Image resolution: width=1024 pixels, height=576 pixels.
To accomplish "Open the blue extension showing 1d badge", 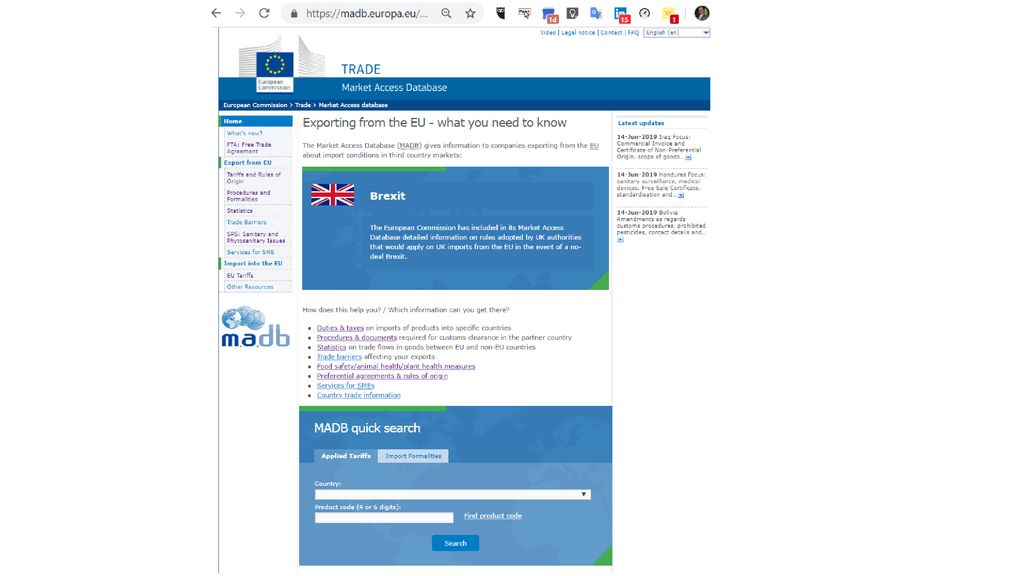I will [549, 14].
